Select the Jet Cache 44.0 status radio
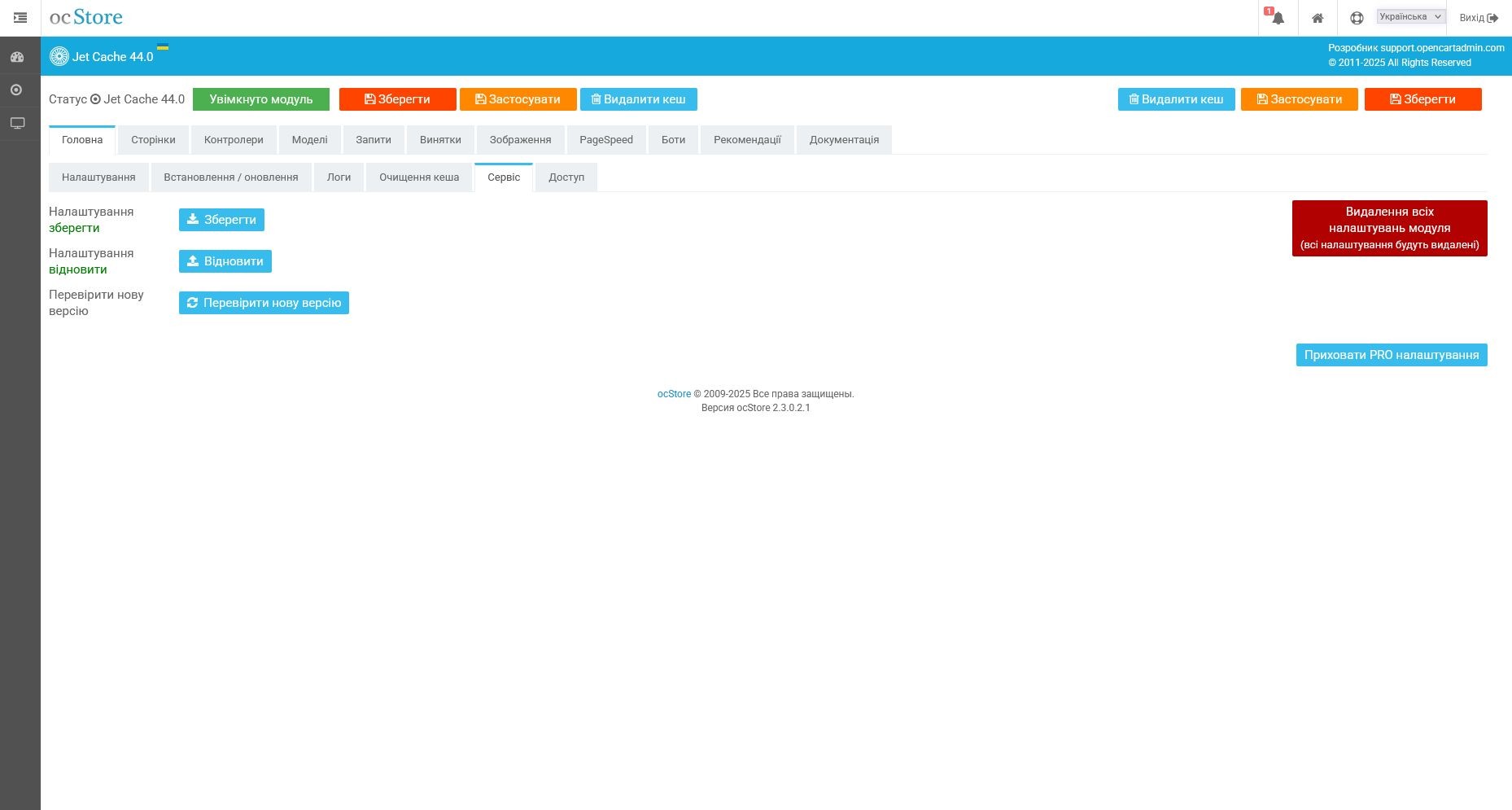 pos(96,99)
